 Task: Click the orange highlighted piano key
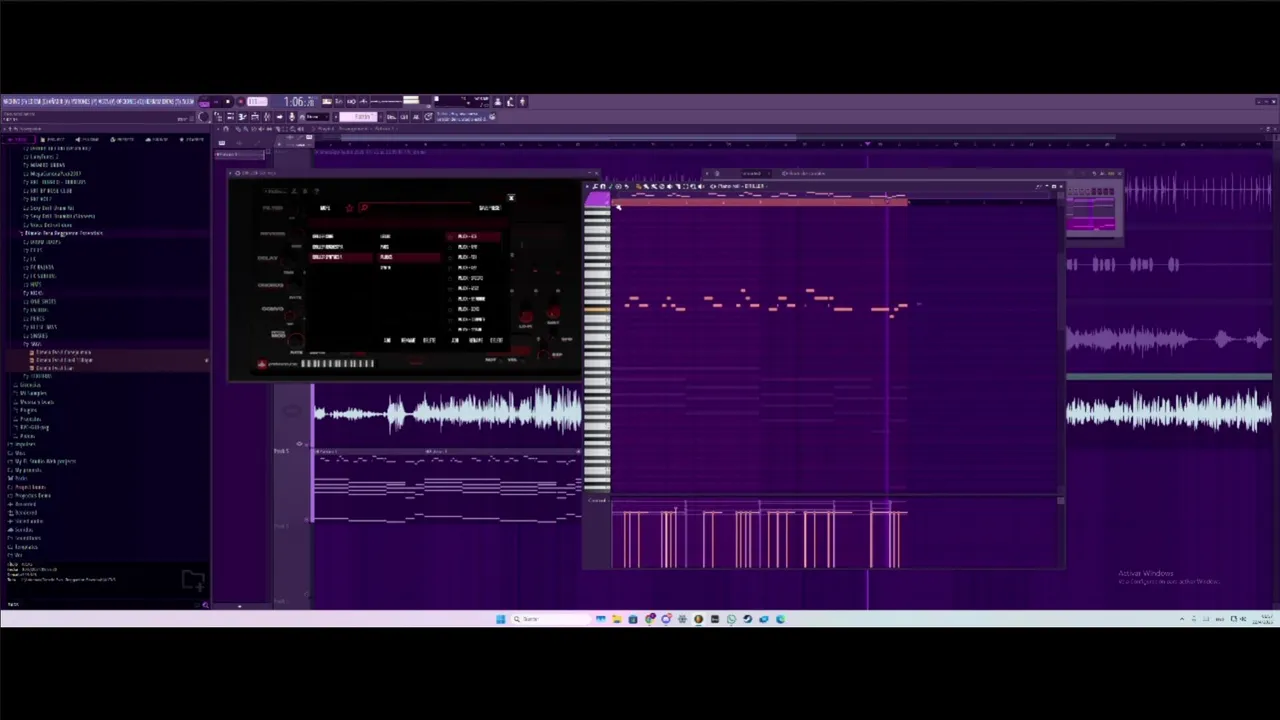click(596, 309)
